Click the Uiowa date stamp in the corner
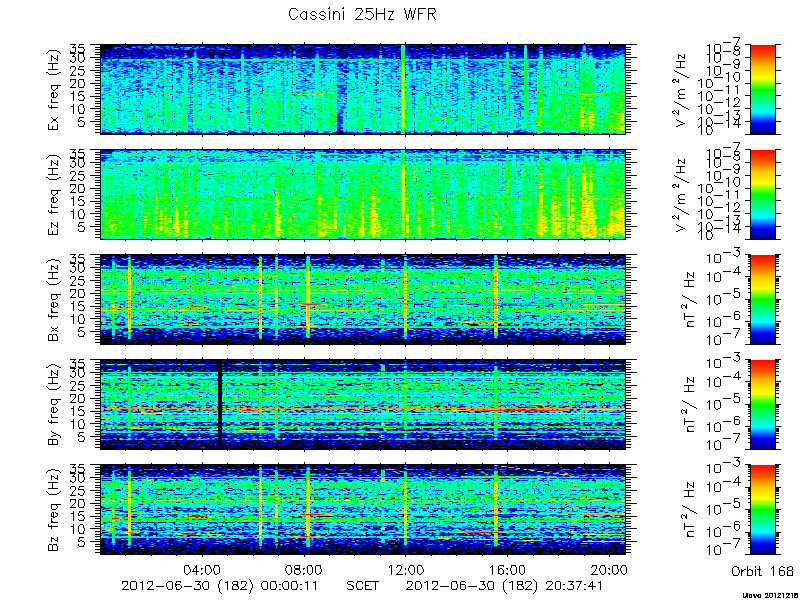800x600 pixels. point(770,595)
